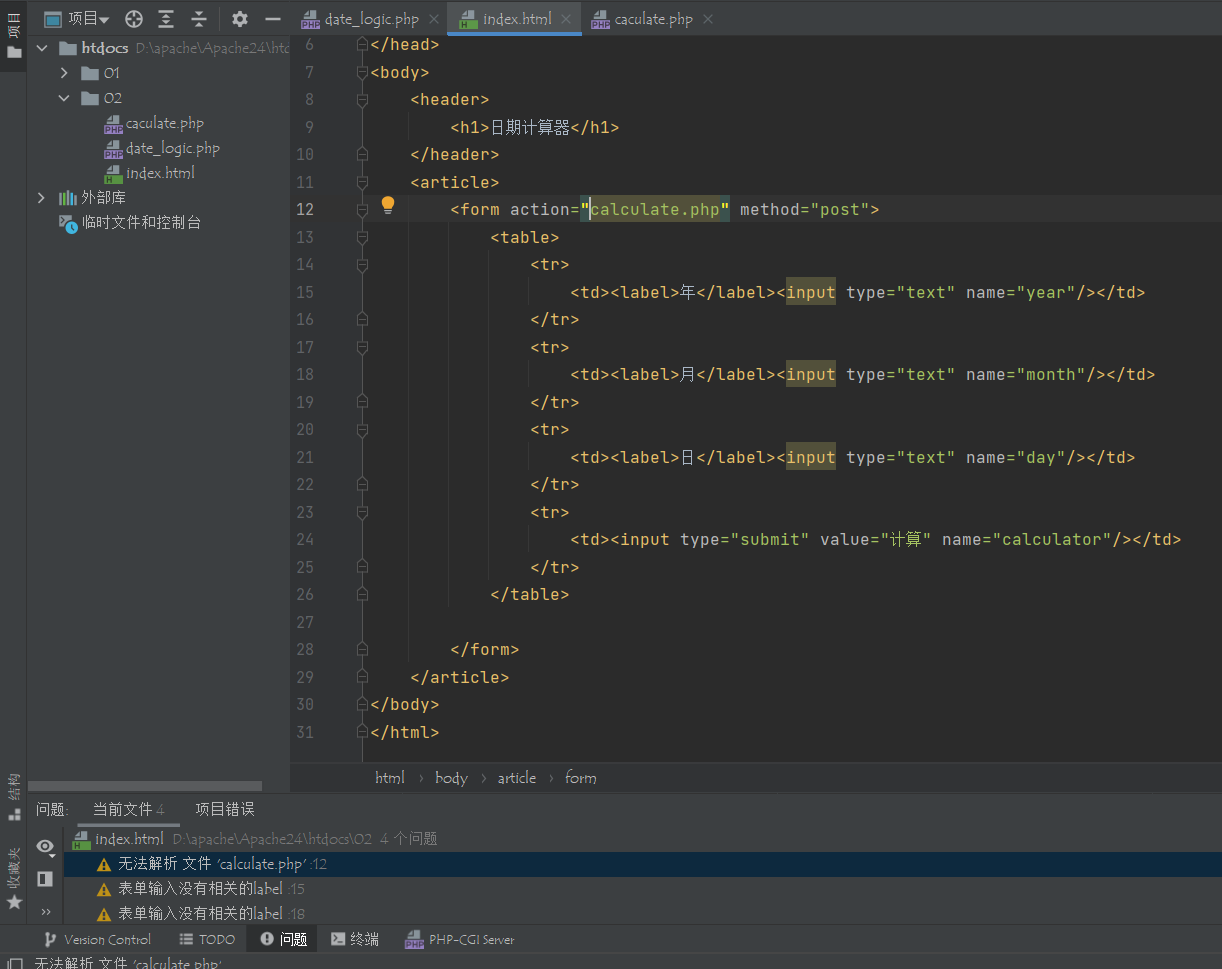1222x969 pixels.
Task: Toggle the code fold marker on line 13
Action: pos(362,237)
